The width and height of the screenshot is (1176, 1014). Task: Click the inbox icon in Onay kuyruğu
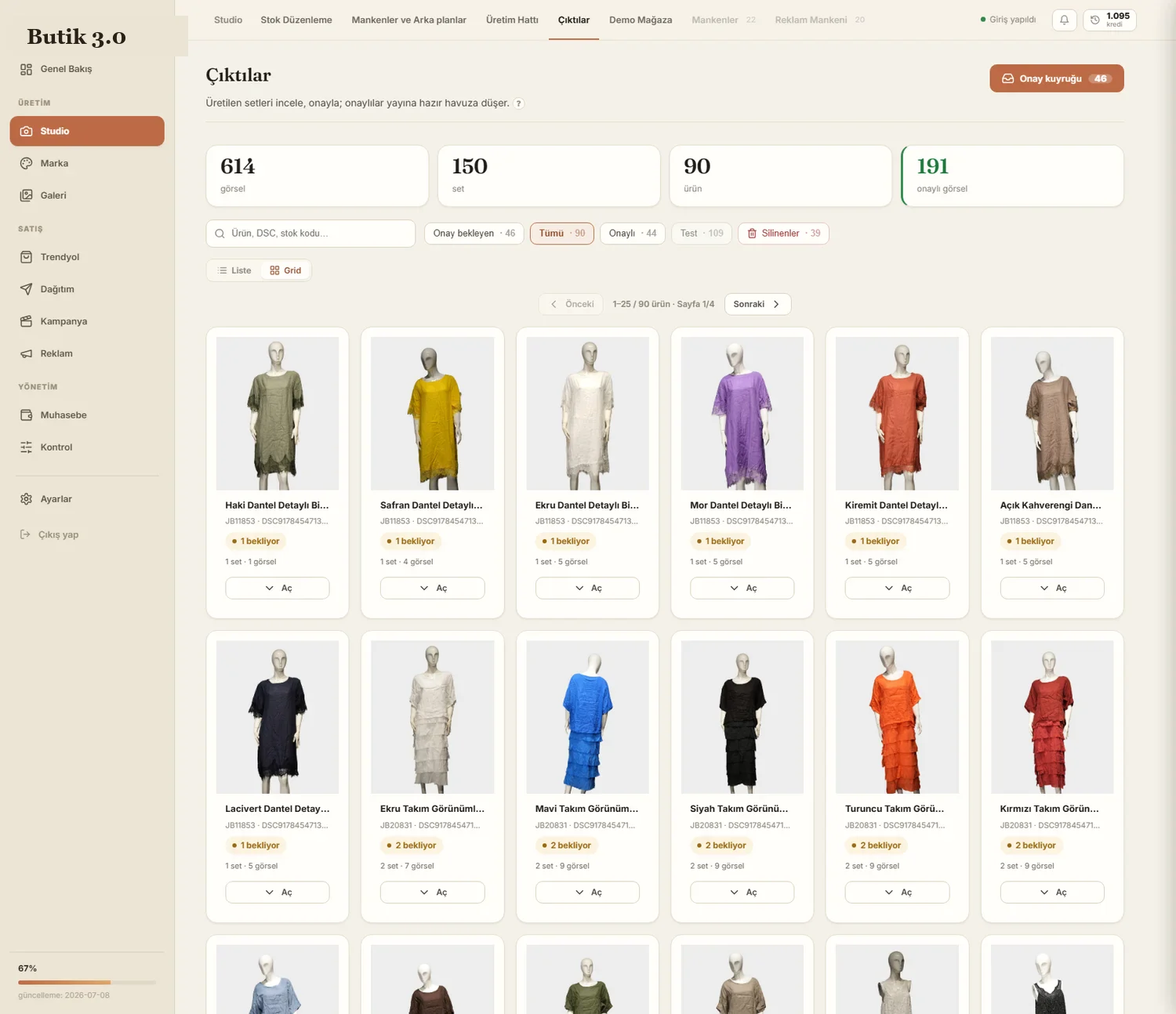click(x=1007, y=78)
